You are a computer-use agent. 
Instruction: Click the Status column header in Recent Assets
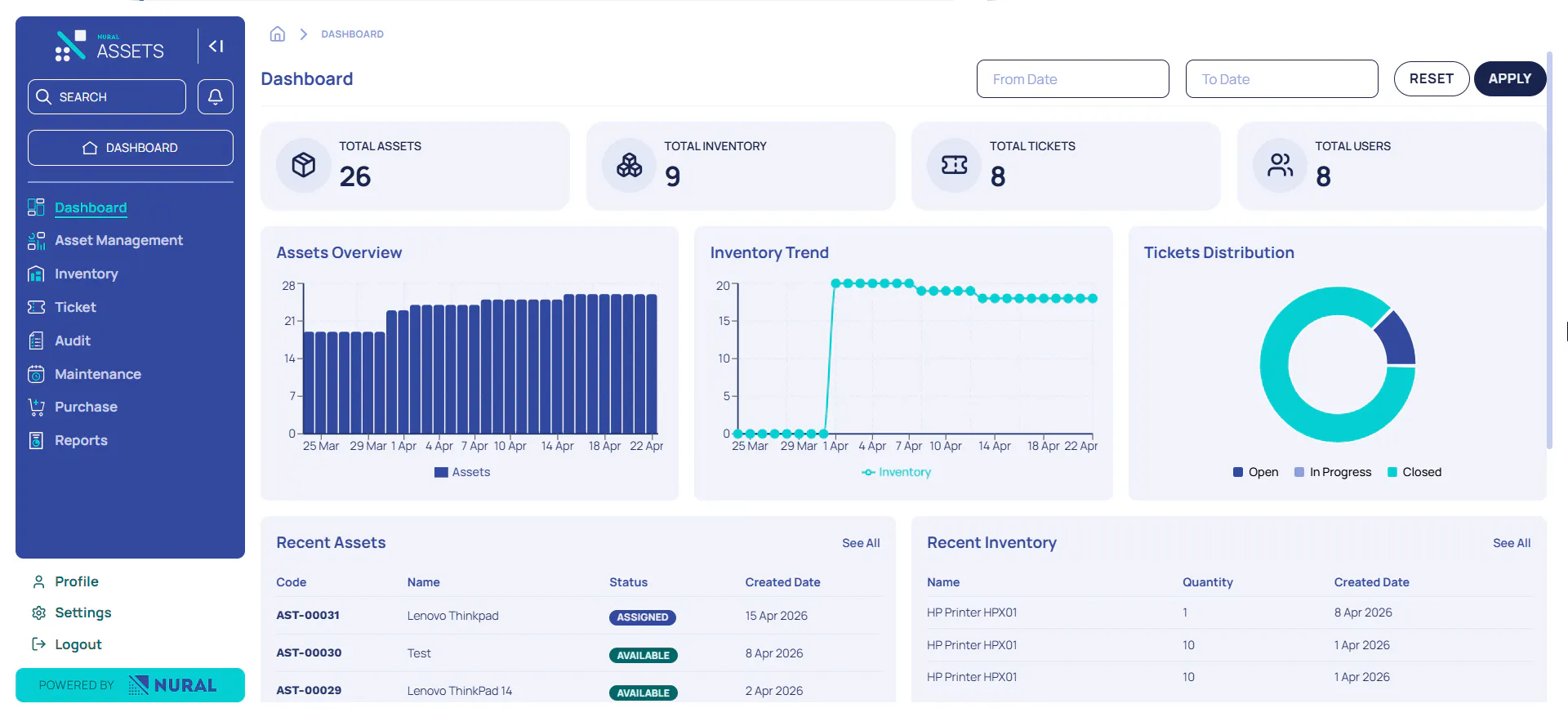coord(628,582)
